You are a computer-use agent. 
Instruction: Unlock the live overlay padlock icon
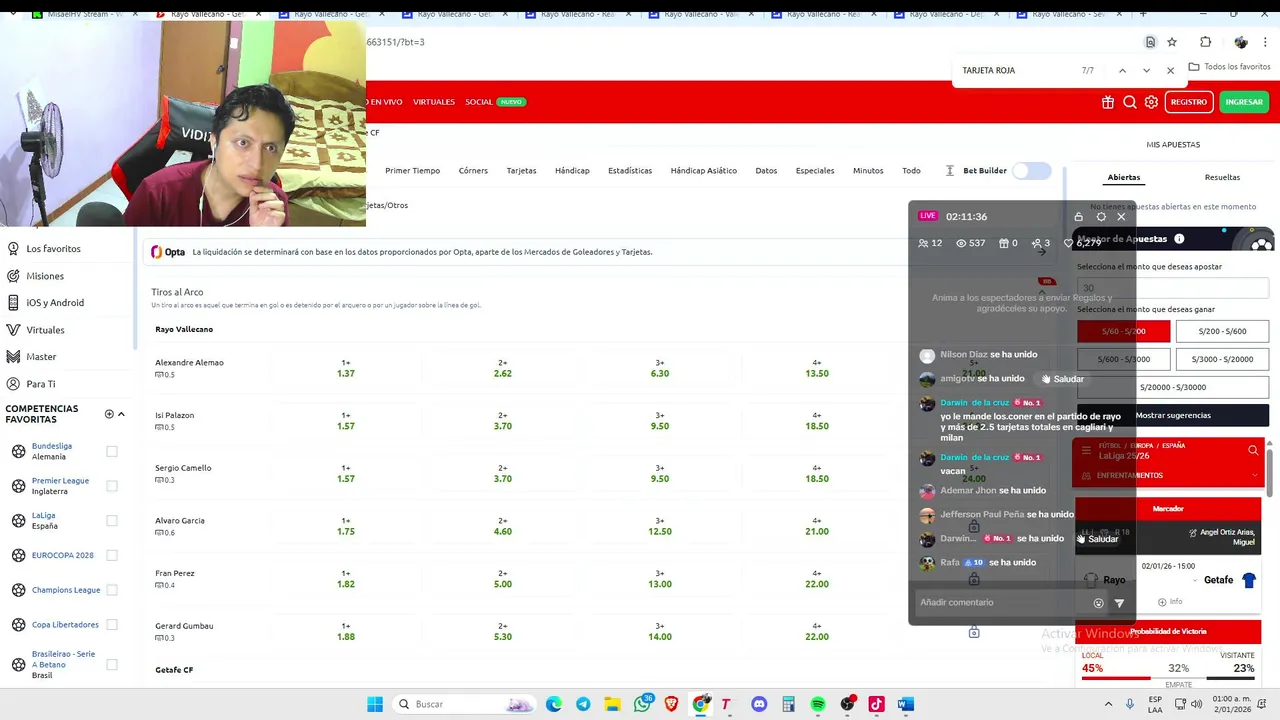(1078, 216)
